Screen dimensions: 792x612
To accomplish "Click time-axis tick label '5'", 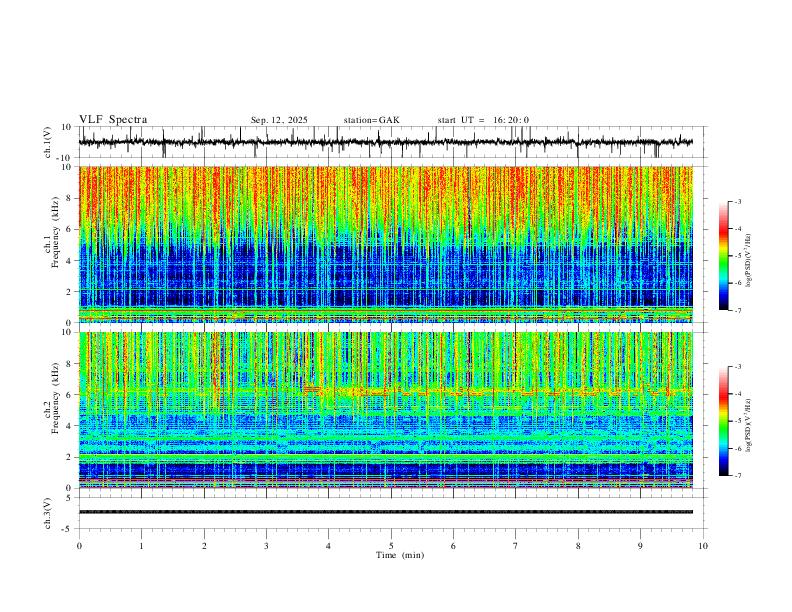I will [391, 546].
